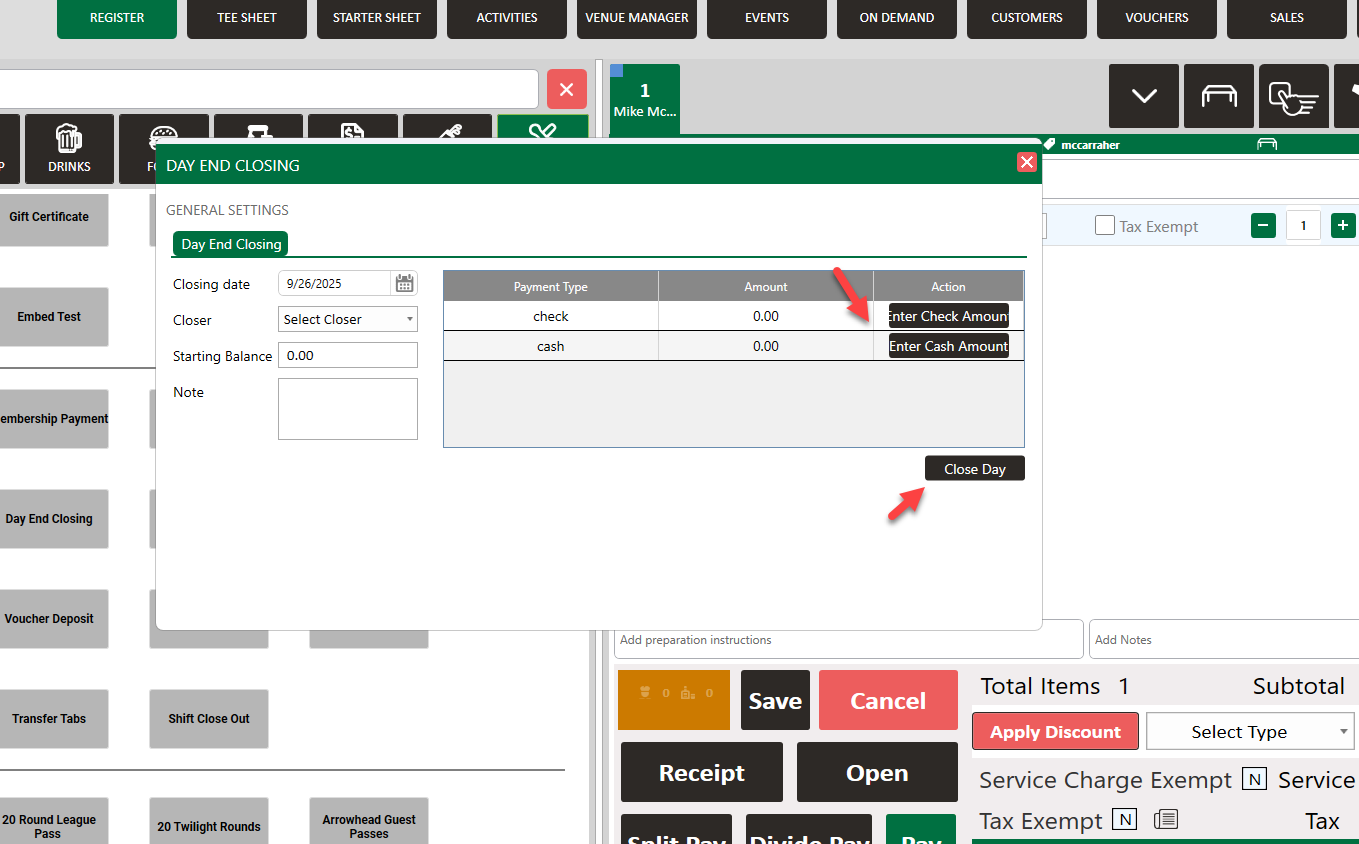Open the closing date calendar picker
1359x844 pixels.
coord(404,283)
